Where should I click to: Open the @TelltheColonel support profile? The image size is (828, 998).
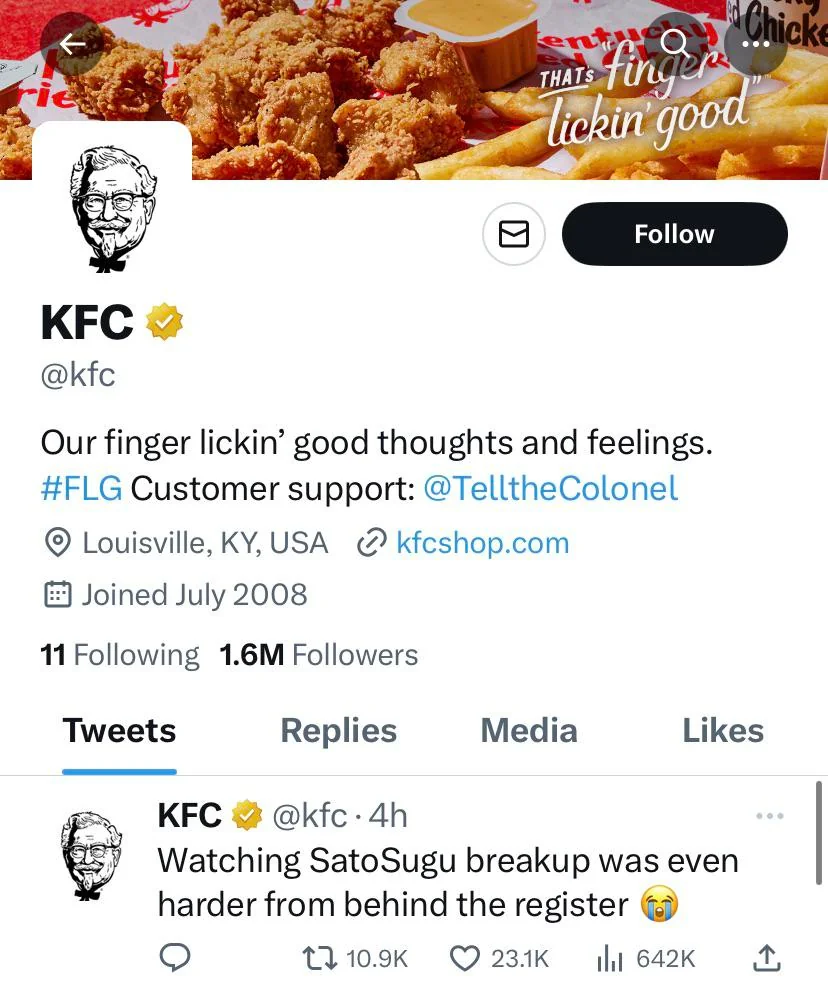click(550, 489)
